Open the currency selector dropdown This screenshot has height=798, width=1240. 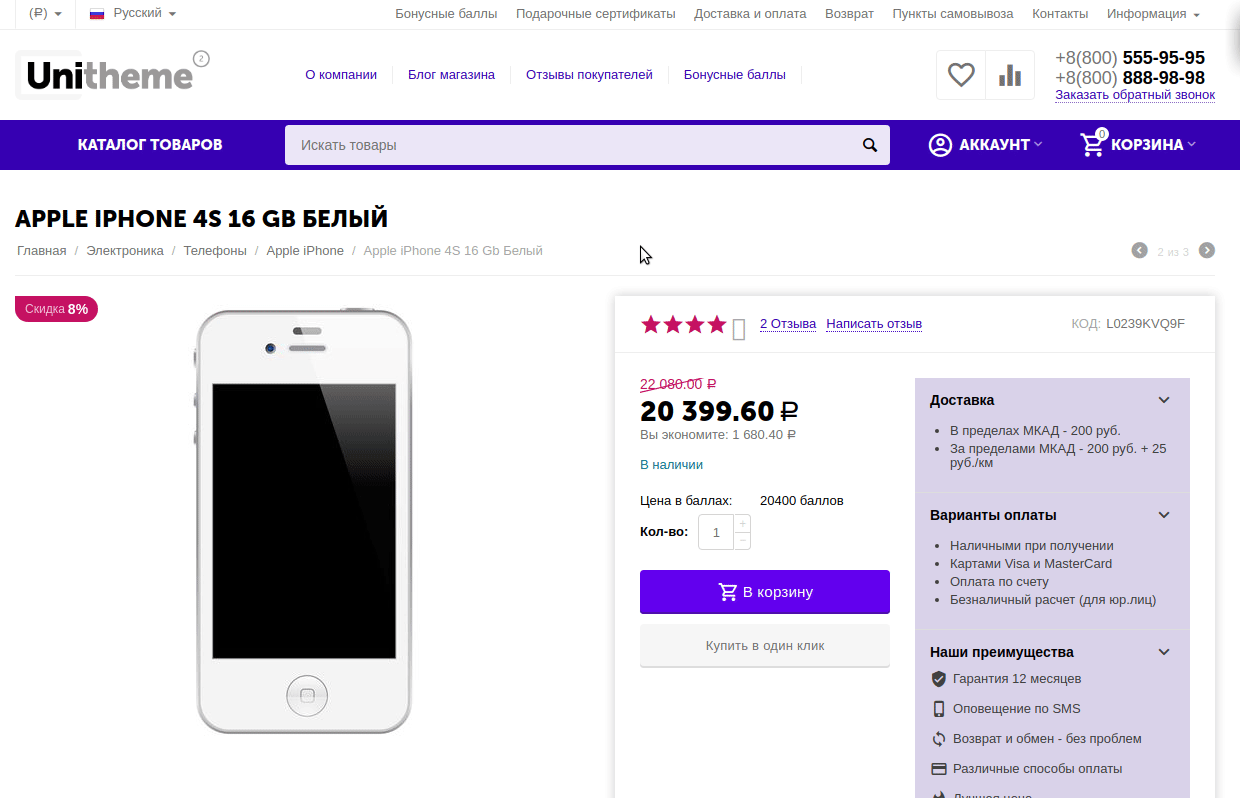46,14
